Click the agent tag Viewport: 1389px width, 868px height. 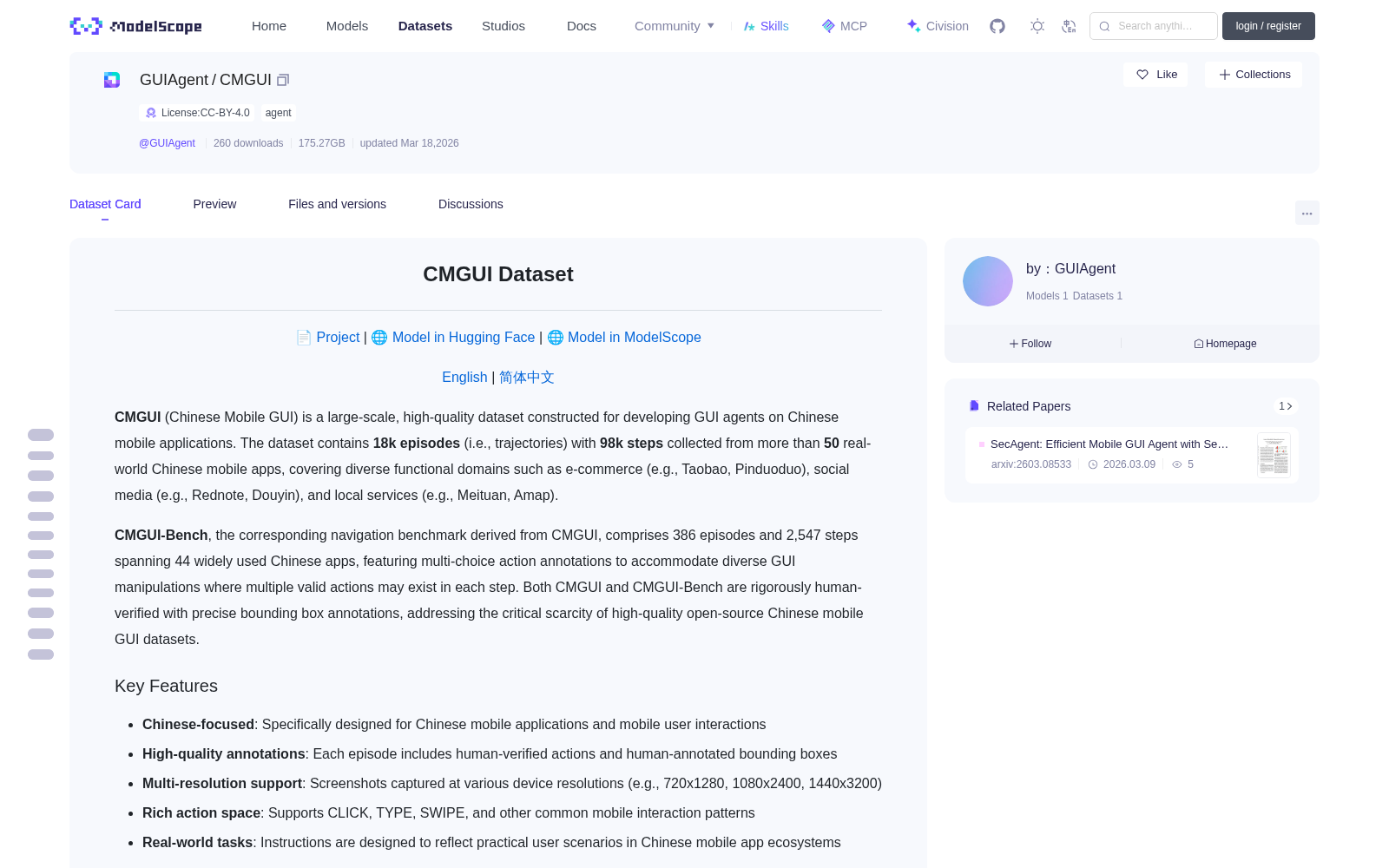[x=278, y=113]
